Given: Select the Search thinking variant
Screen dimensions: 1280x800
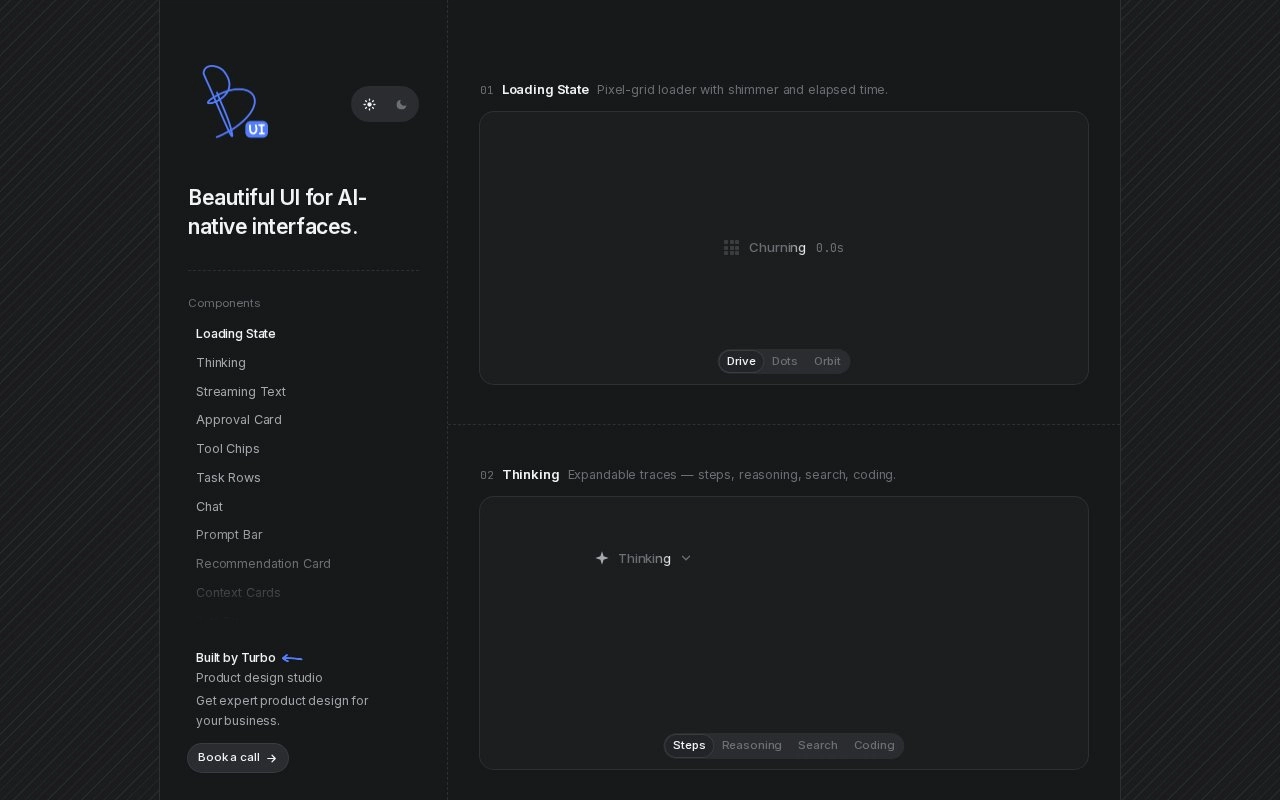Looking at the screenshot, I should coord(818,746).
